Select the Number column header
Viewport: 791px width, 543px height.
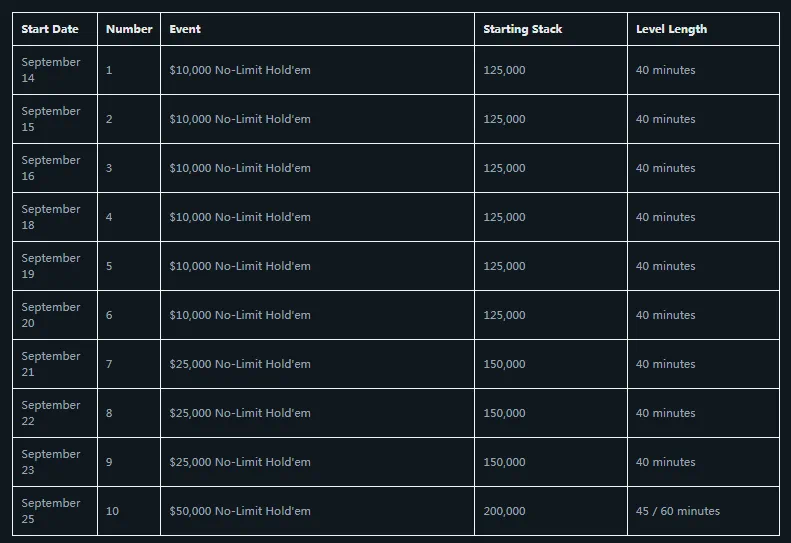point(129,29)
